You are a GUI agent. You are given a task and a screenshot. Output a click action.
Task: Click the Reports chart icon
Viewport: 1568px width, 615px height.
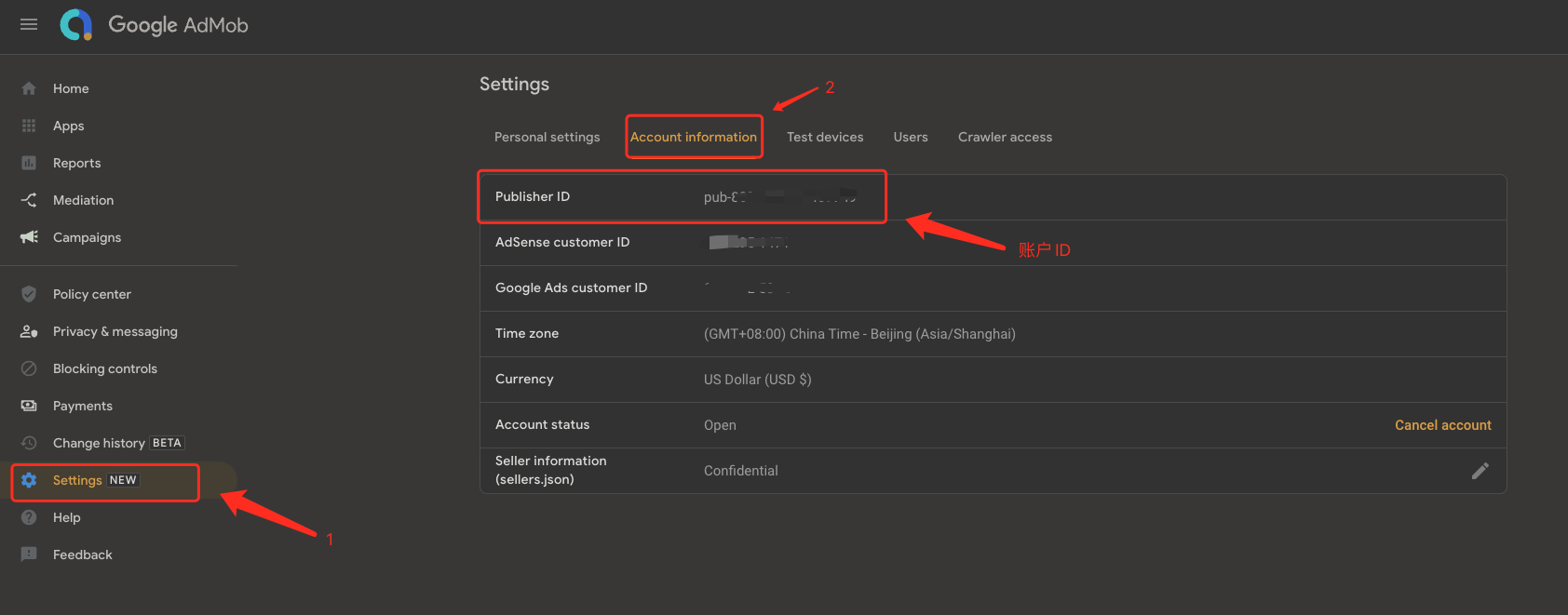tap(29, 163)
